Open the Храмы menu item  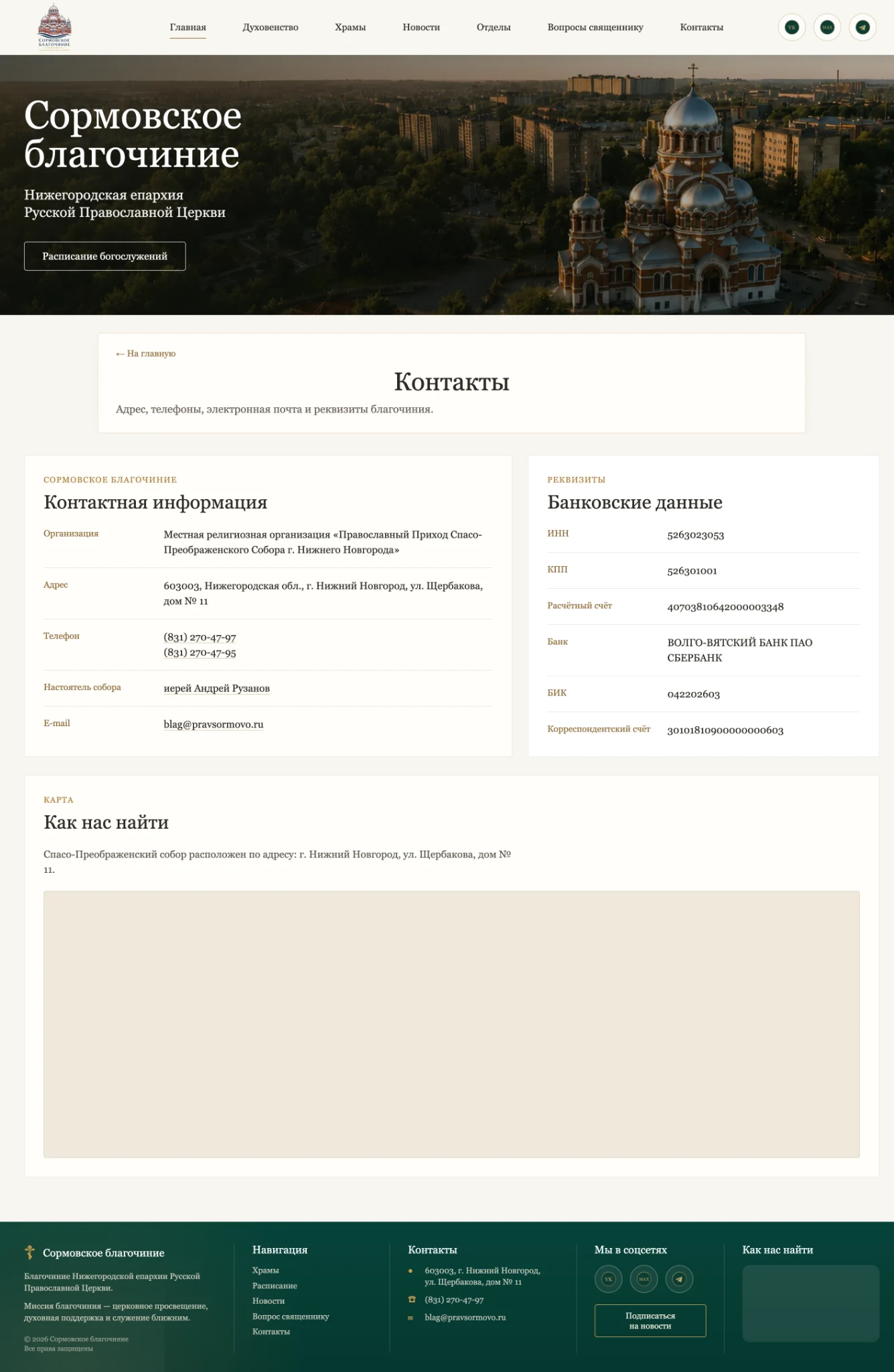[x=350, y=27]
